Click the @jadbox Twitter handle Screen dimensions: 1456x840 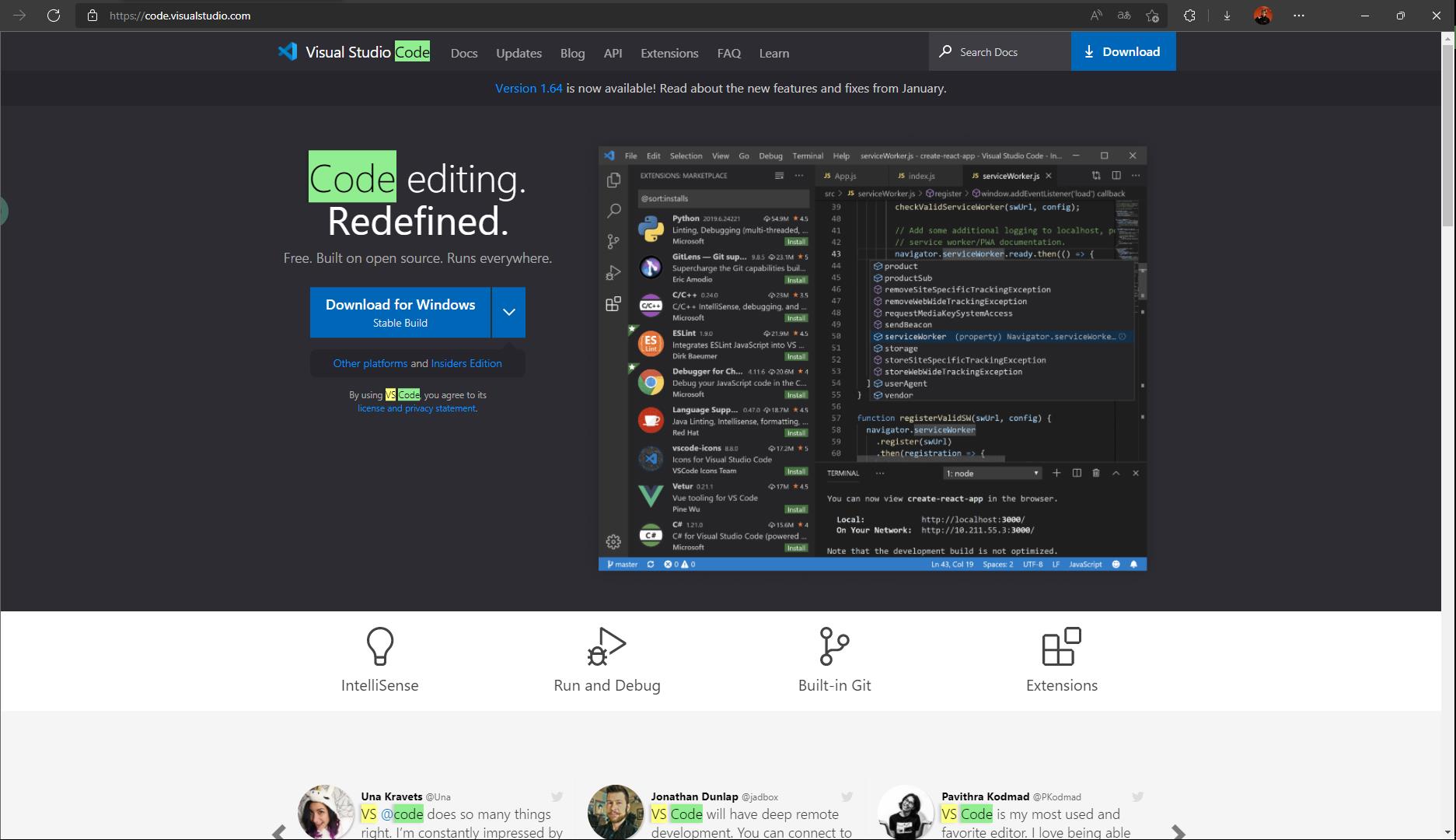click(x=759, y=797)
